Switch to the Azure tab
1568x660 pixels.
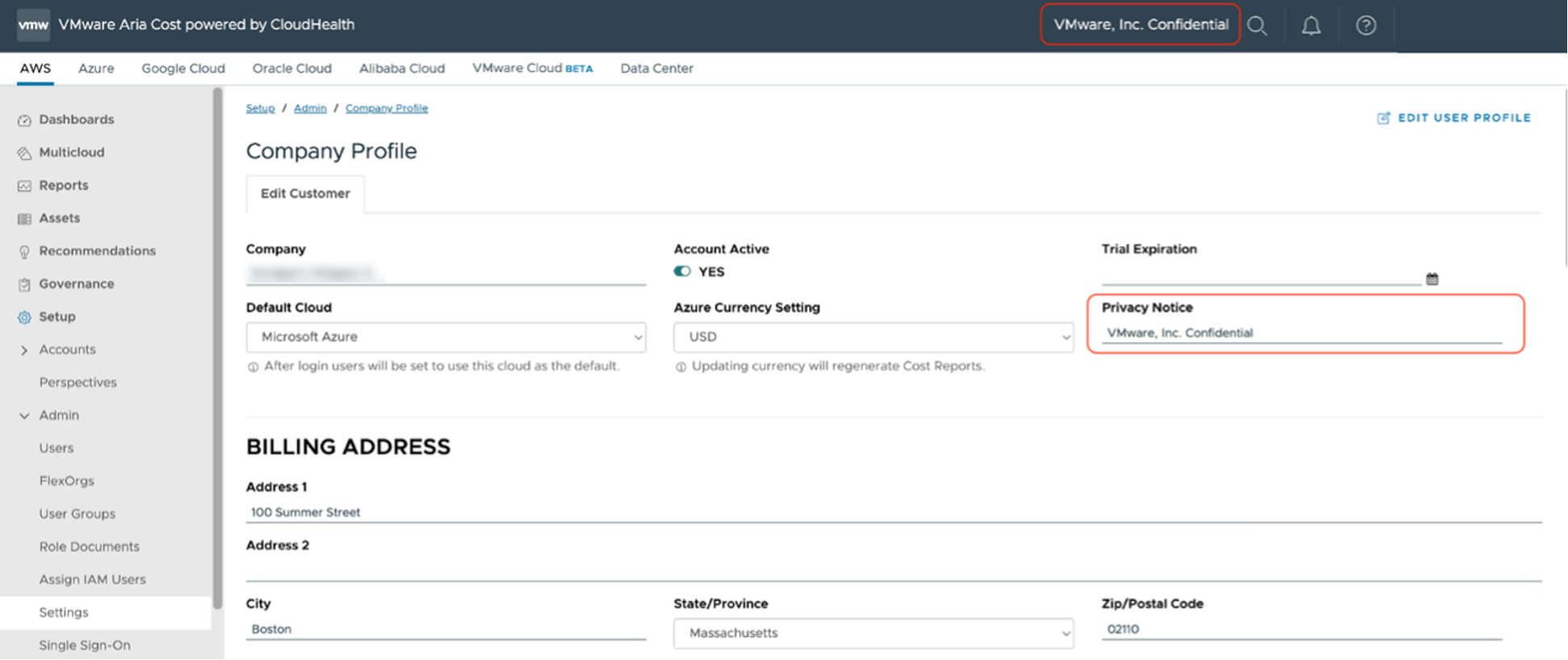[x=96, y=69]
